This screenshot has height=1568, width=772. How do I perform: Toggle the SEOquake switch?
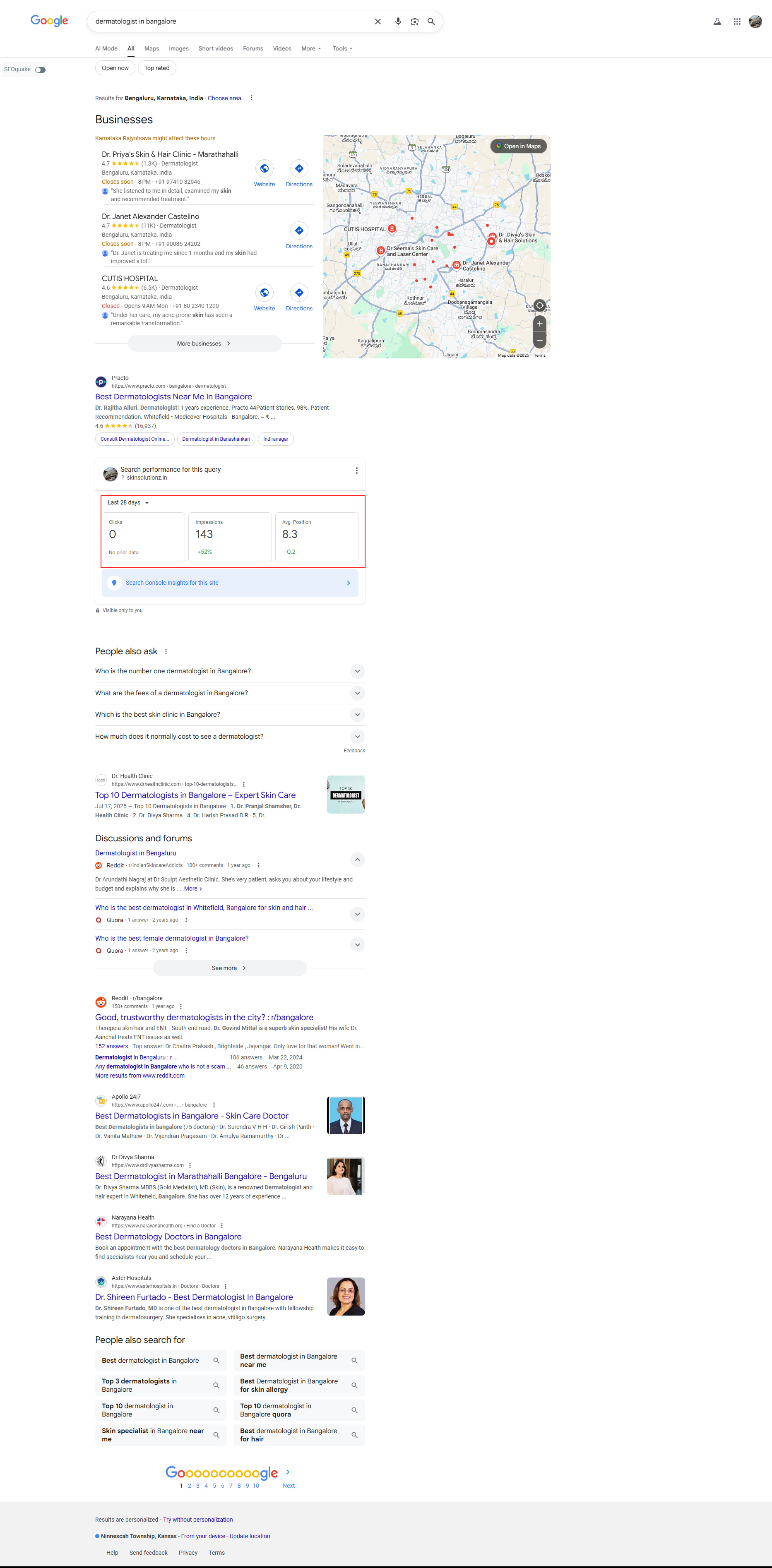(x=40, y=70)
